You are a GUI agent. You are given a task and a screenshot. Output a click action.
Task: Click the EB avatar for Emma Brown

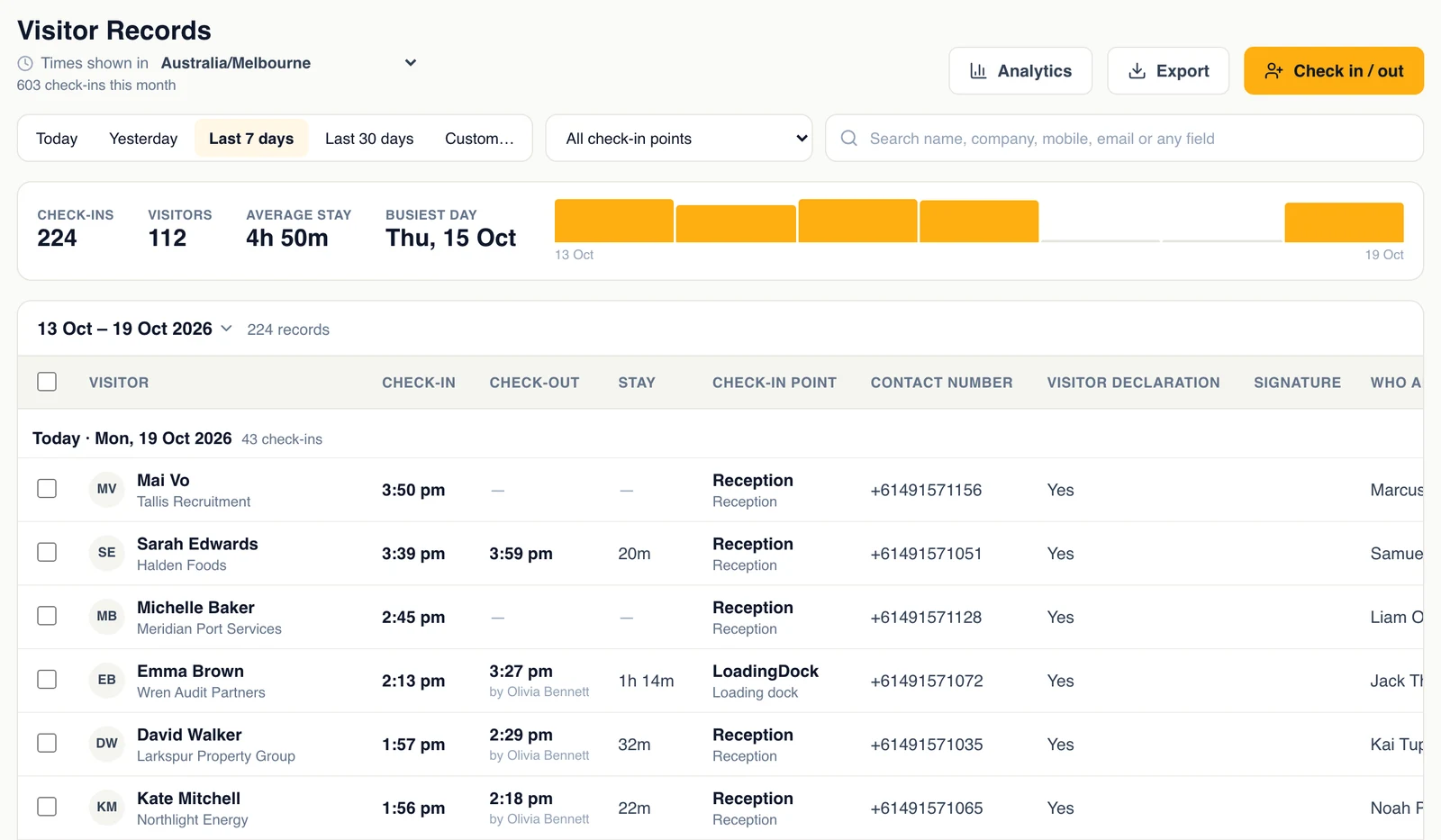pos(106,680)
